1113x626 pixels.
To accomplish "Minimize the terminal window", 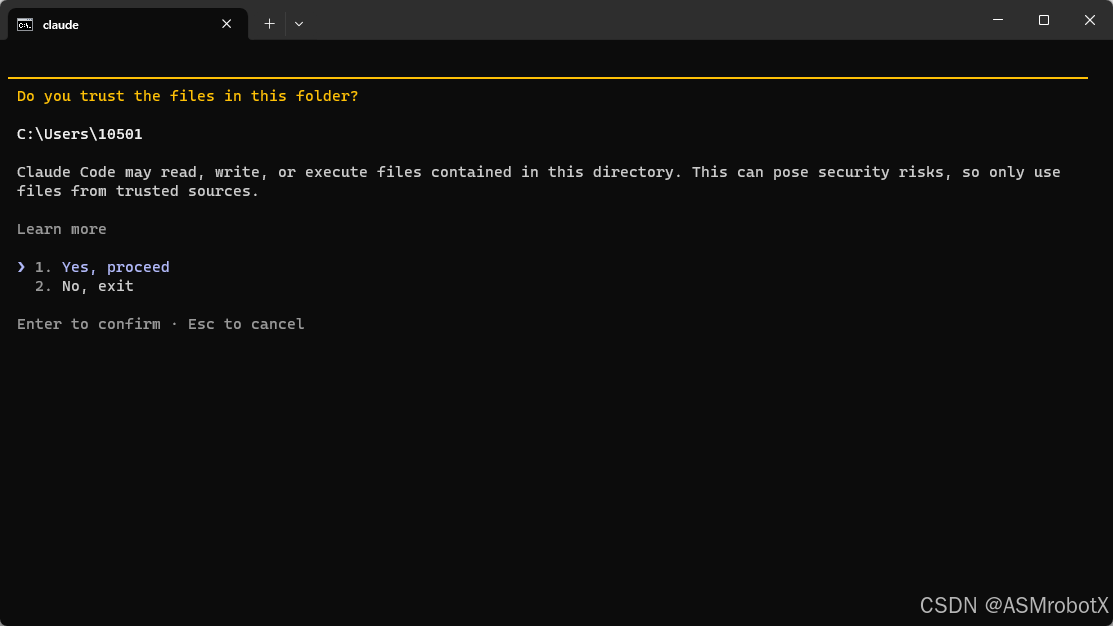I will [x=998, y=20].
